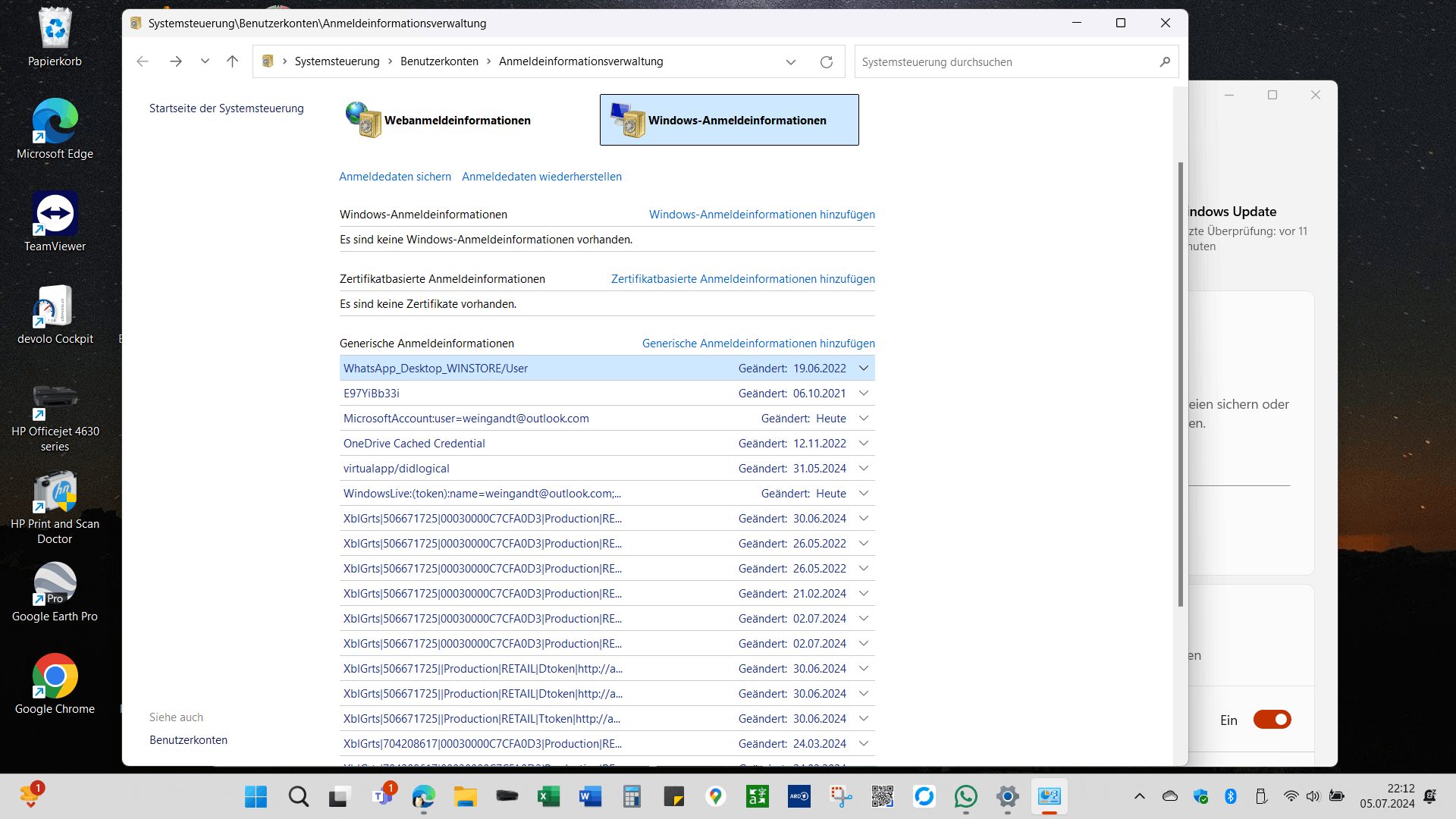
Task: Click the refresh icon in address bar
Action: 827,62
